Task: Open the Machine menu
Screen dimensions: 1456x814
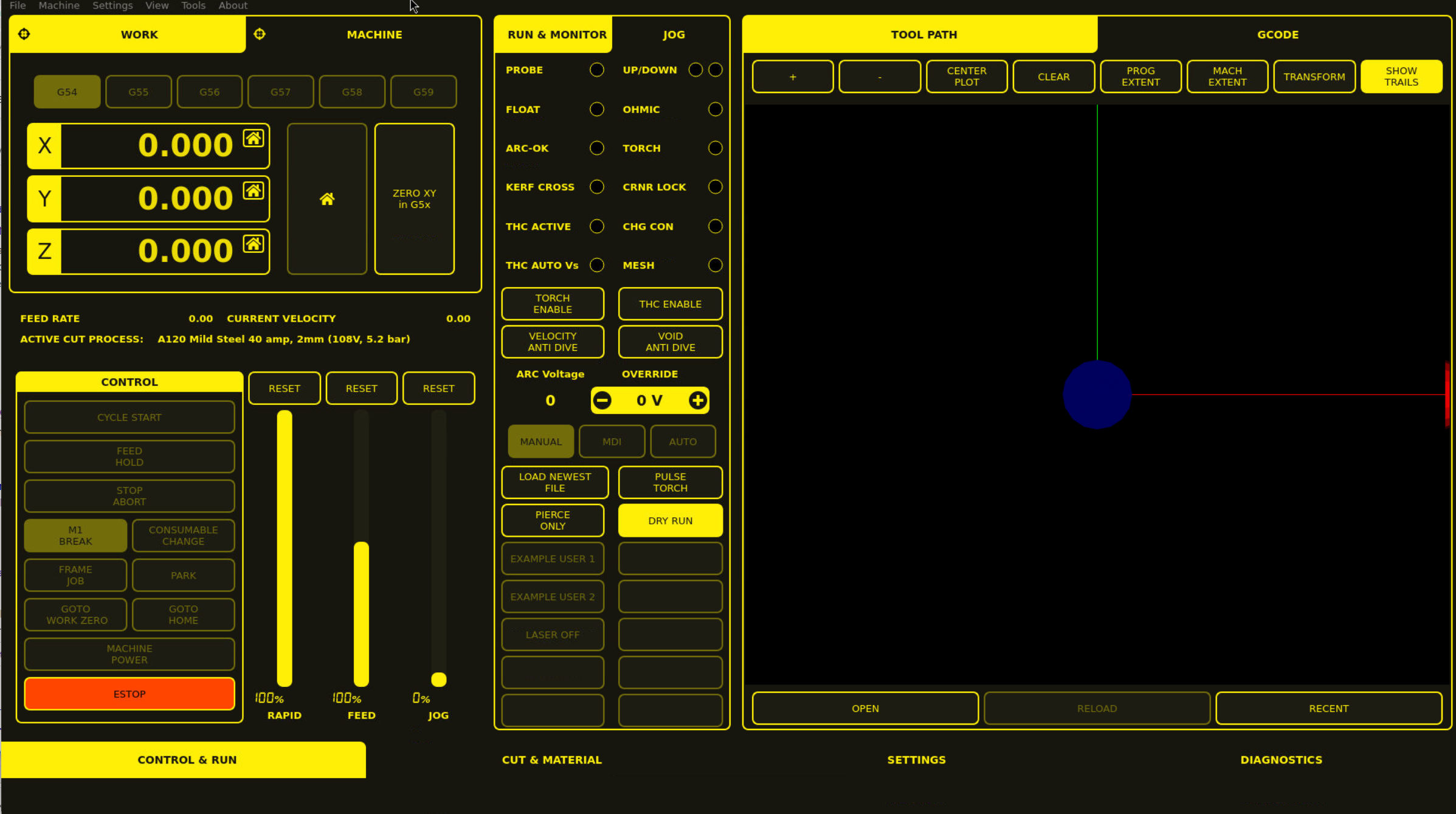Action: [59, 5]
